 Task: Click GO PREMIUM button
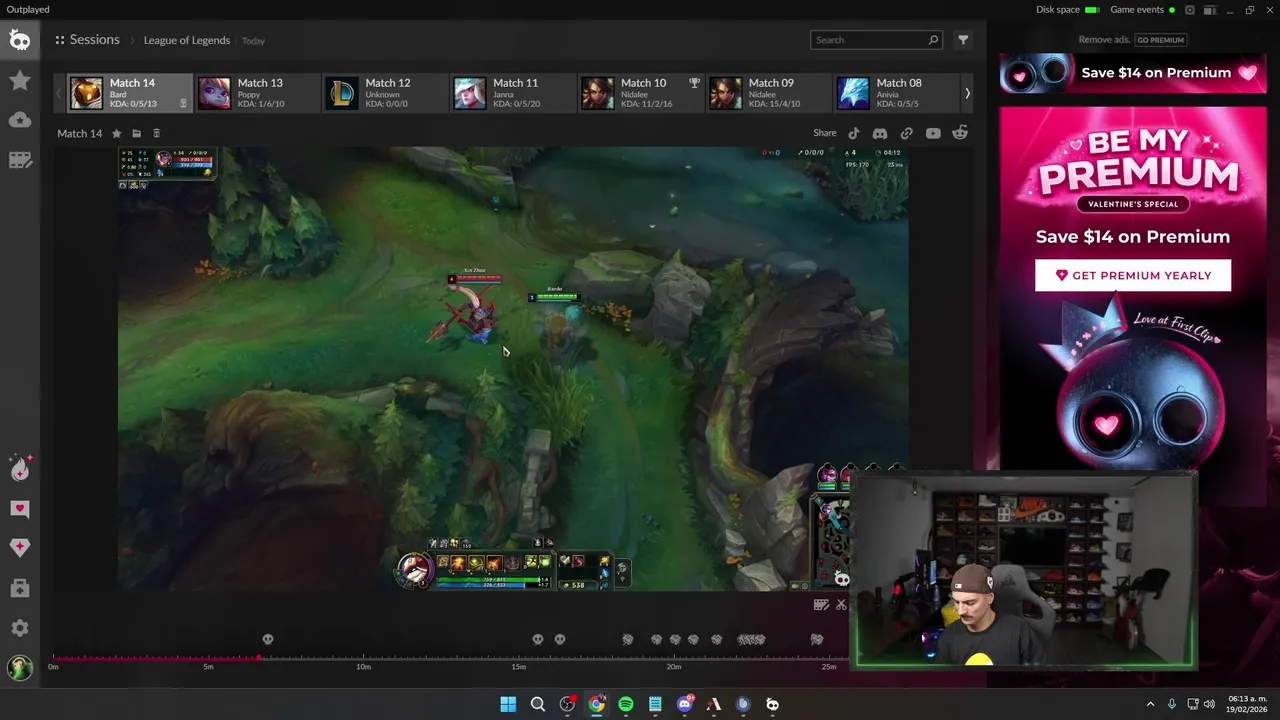1161,40
